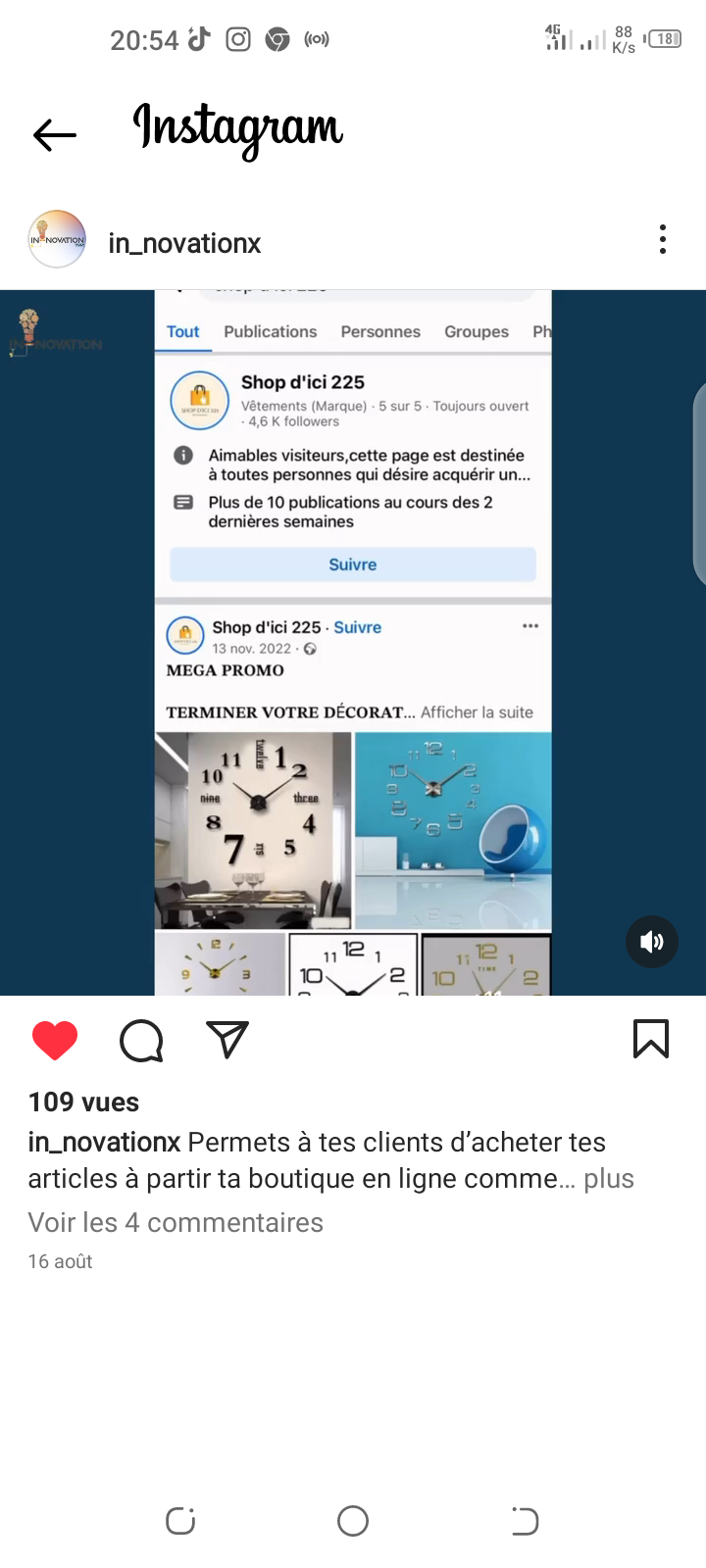The width and height of the screenshot is (706, 1568).
Task: Open recent apps navigation button
Action: (x=180, y=1521)
